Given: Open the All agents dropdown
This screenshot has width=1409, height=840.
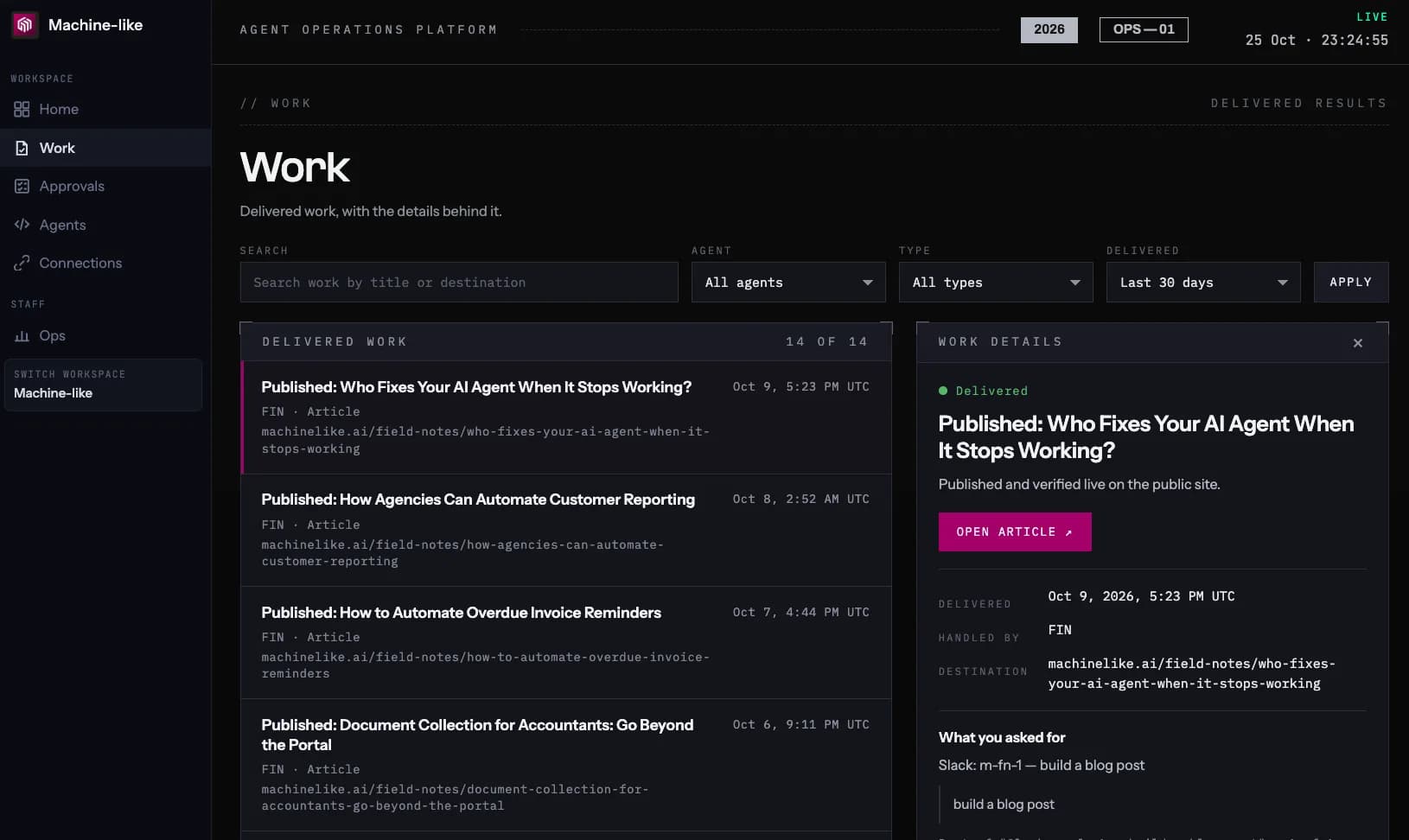Looking at the screenshot, I should [x=788, y=283].
